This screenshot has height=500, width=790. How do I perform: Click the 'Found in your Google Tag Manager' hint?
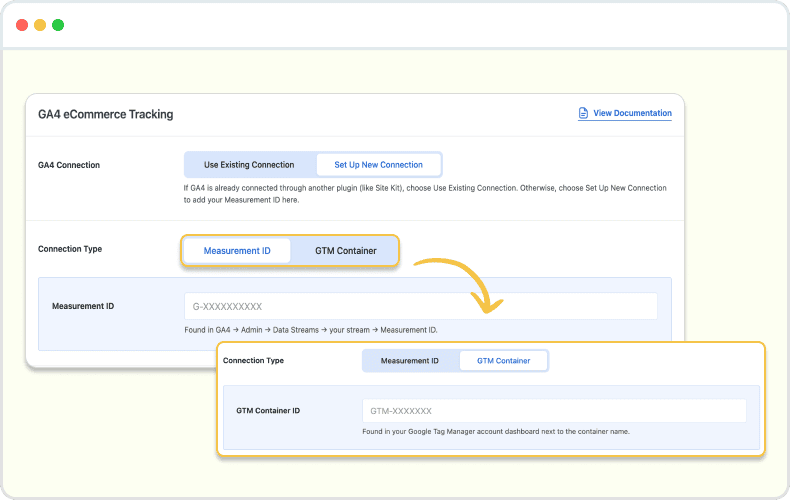496,431
